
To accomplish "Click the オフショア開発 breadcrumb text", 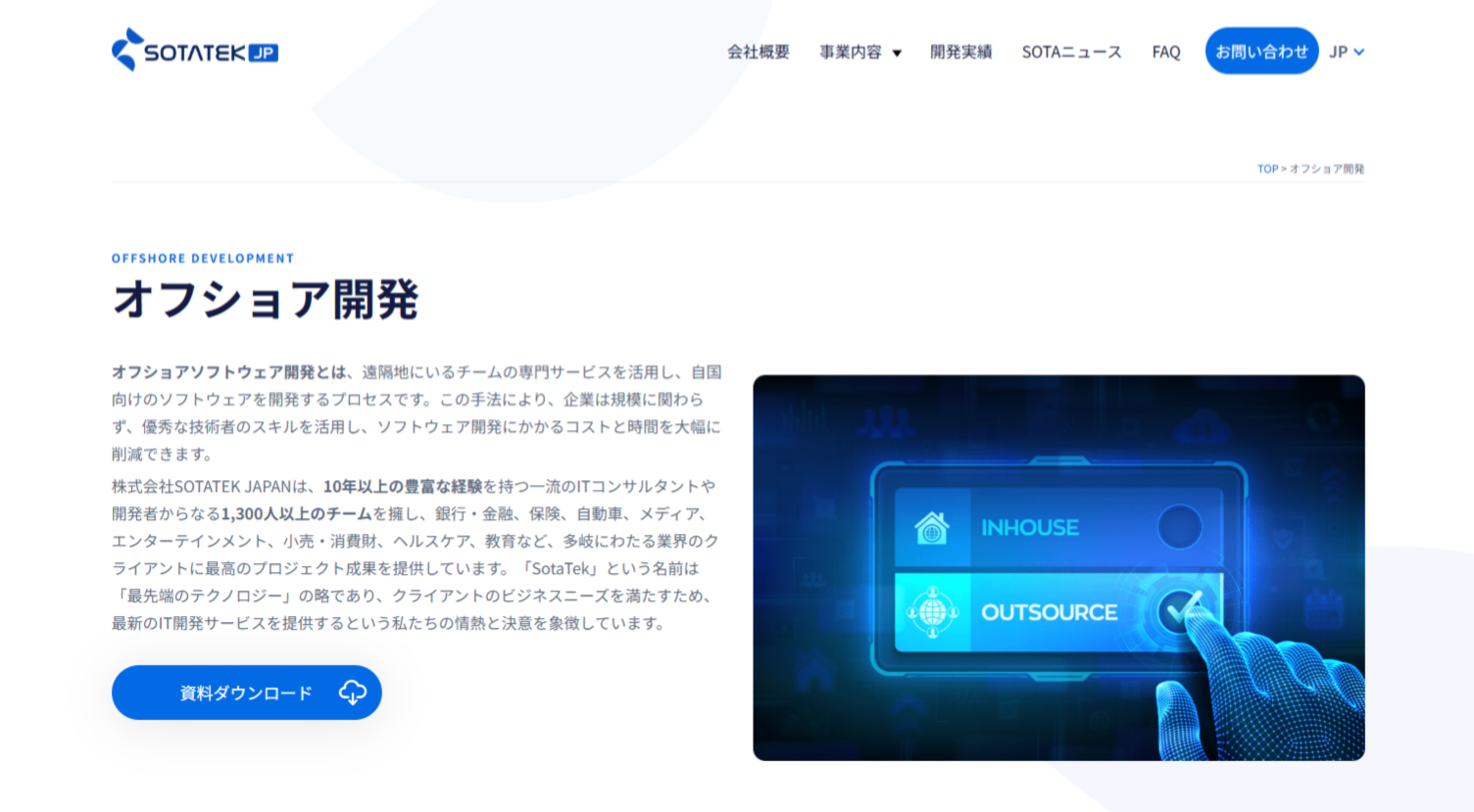I will coord(1327,168).
